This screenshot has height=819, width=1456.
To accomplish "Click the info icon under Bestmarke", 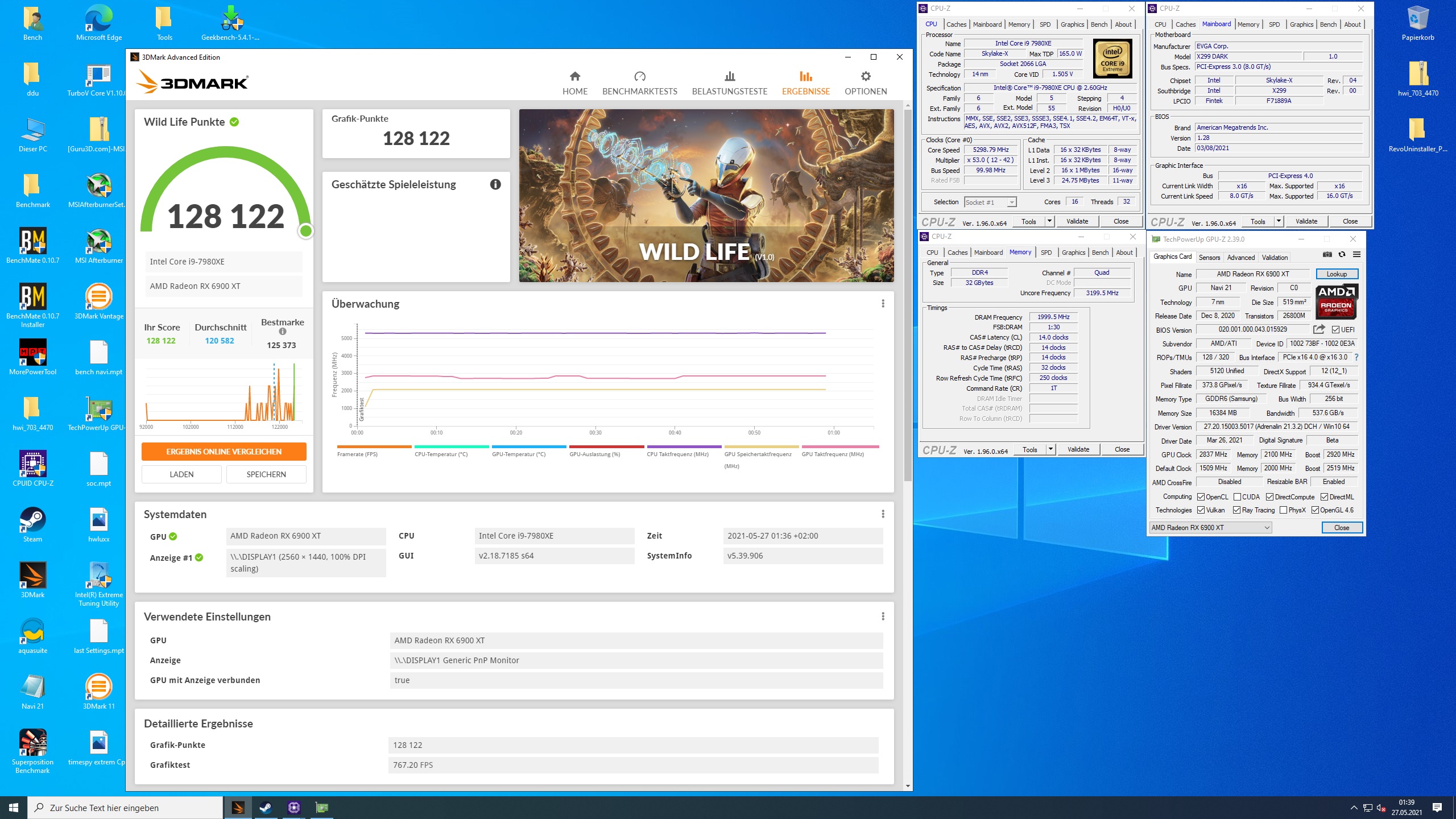I will tap(283, 332).
